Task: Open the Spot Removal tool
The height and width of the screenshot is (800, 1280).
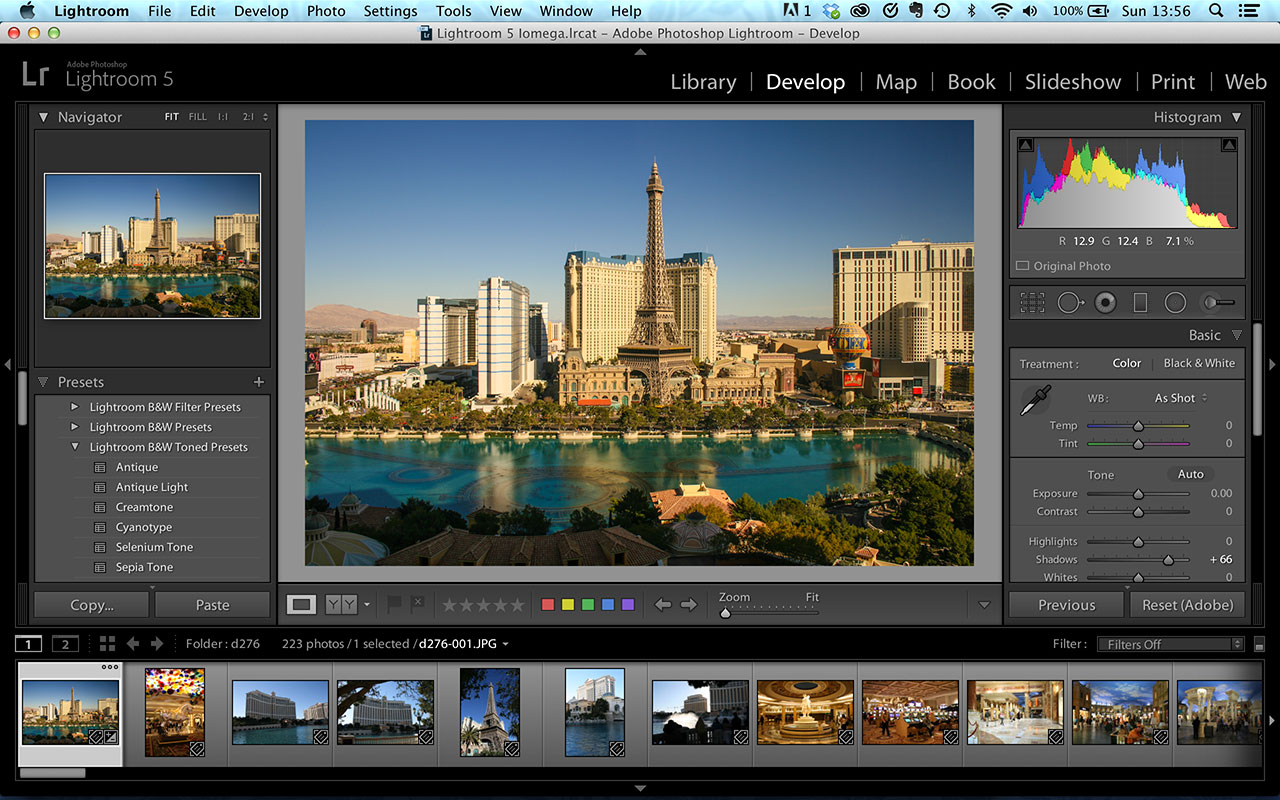Action: pos(1070,302)
